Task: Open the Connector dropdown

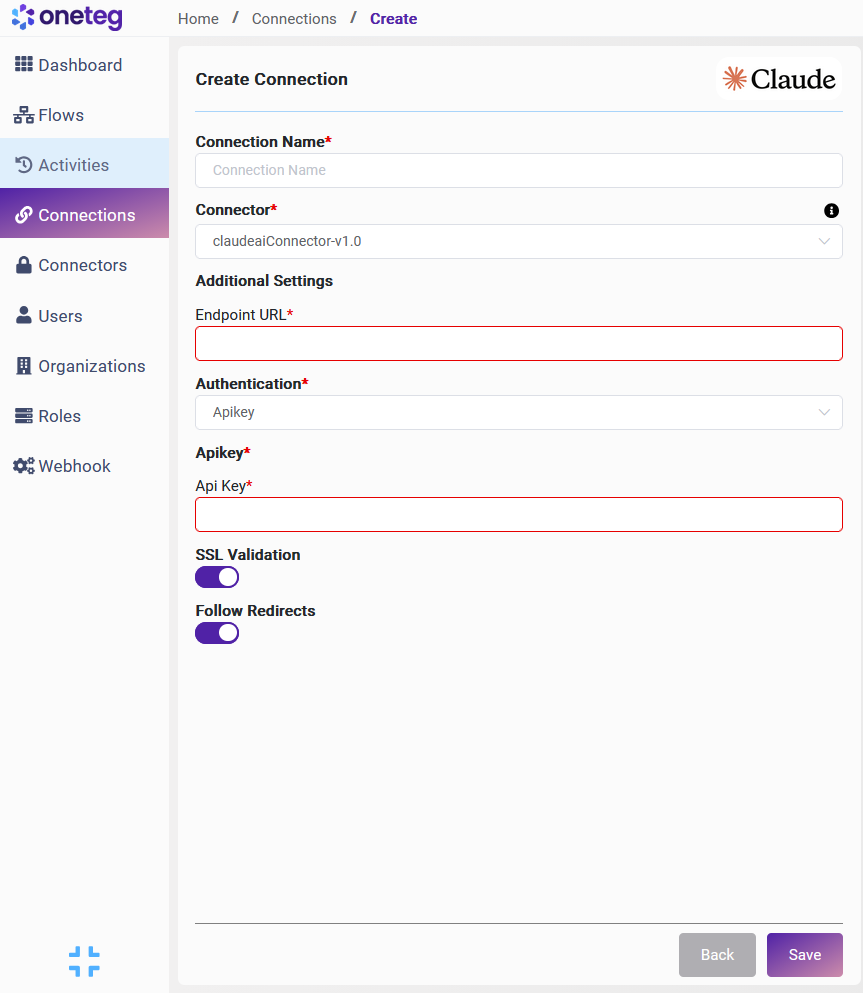Action: (518, 241)
